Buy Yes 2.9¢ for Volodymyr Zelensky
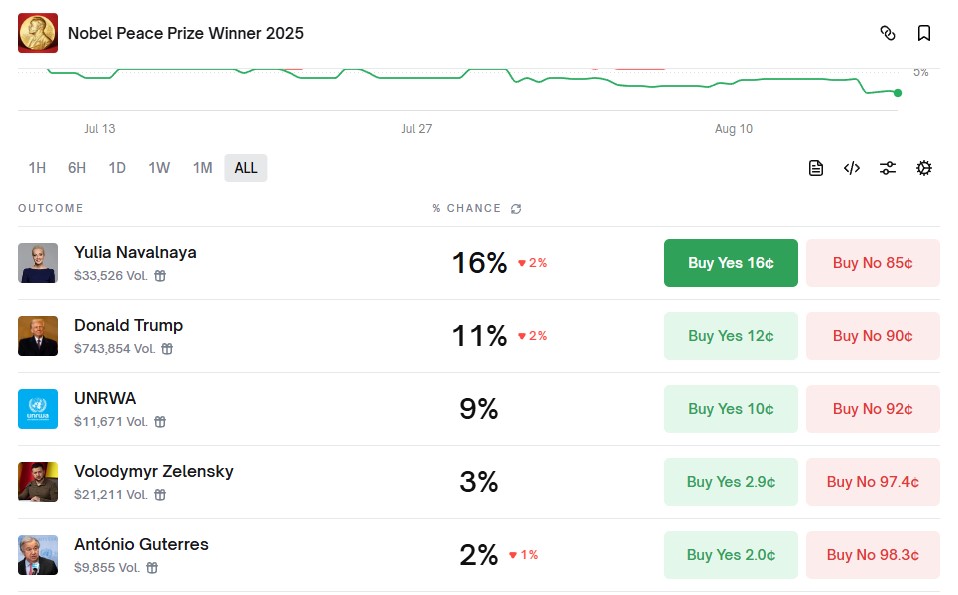This screenshot has height=595, width=958. [x=731, y=482]
